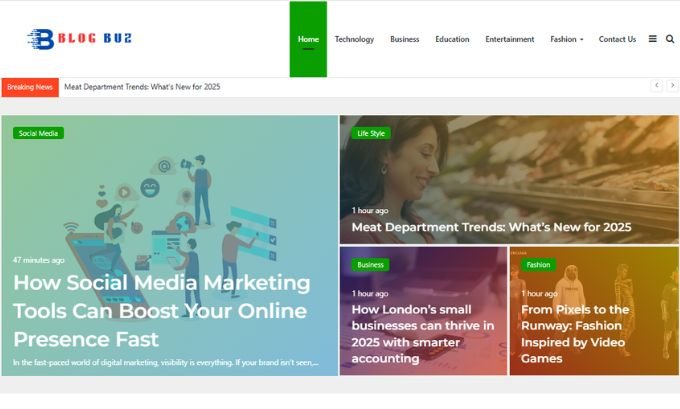Viewport: 680px width, 409px height.
Task: Click the social media article excerpt text
Action: point(166,363)
